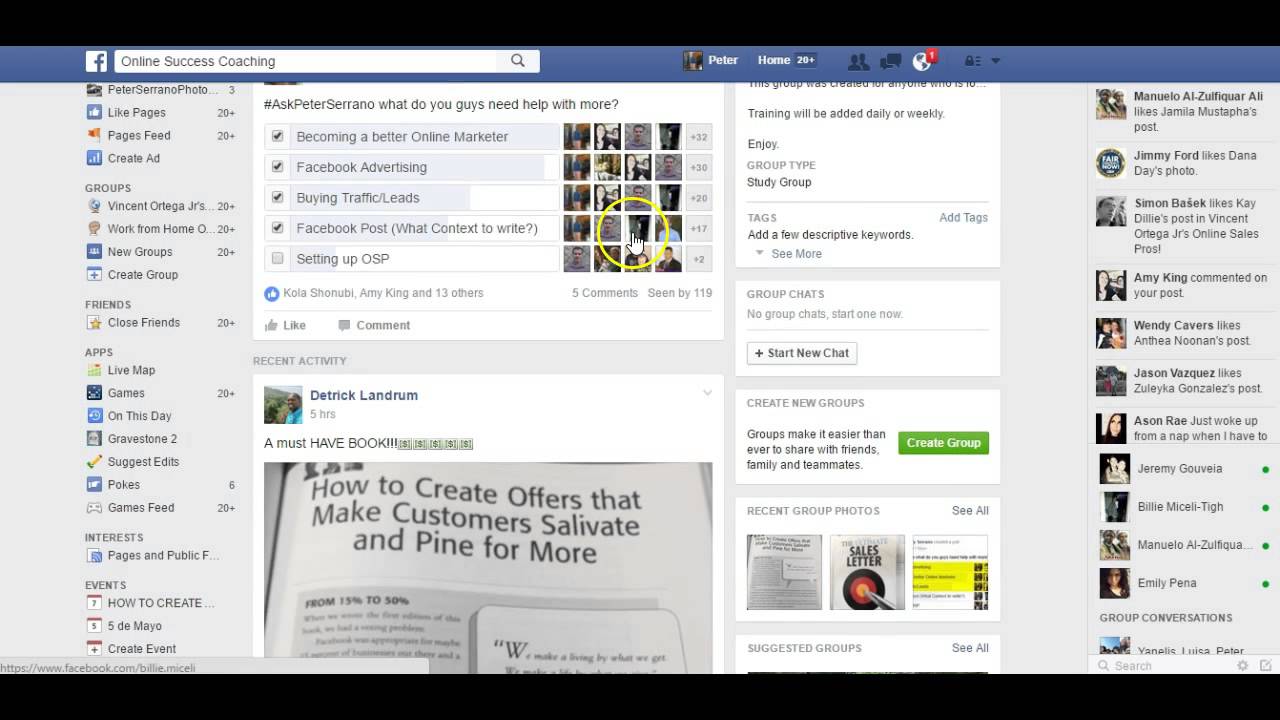Show +2 more voters for Setting up OSP
Image resolution: width=1280 pixels, height=720 pixels.
point(698,259)
